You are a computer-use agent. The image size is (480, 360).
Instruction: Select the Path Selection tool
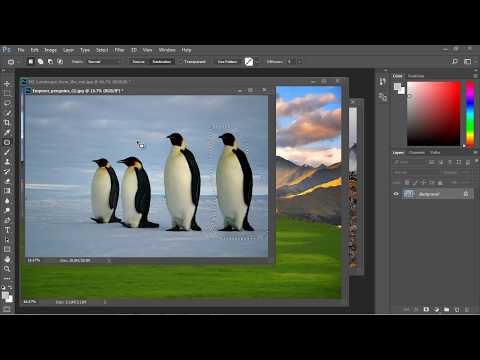click(7, 239)
